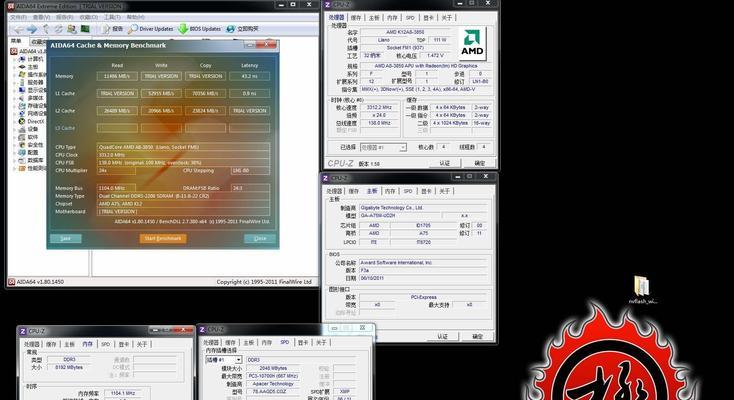Open the 报告(R) menu in AIDA64
734x400 pixels.
(x=65, y=17)
